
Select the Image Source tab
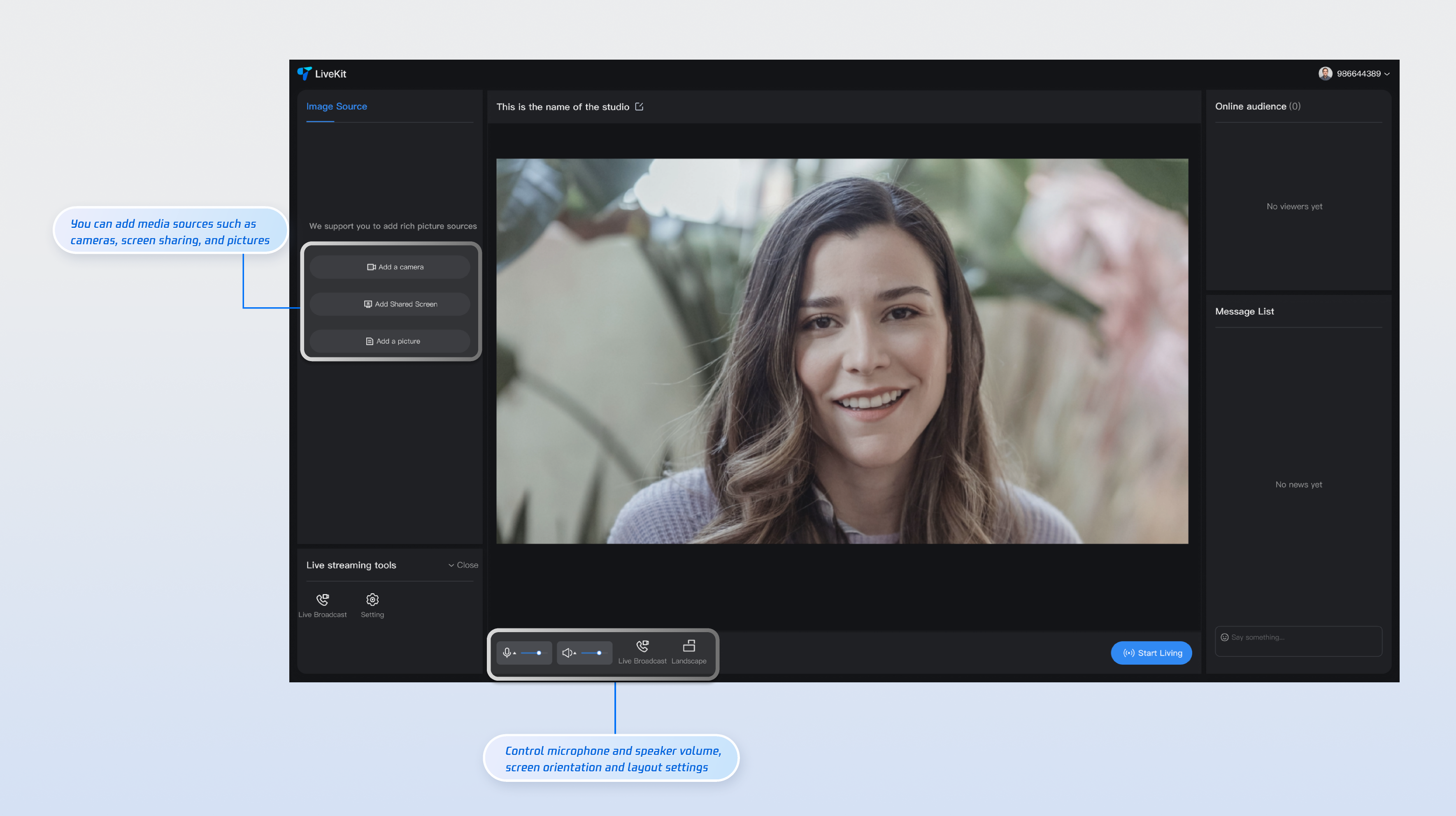coord(336,106)
